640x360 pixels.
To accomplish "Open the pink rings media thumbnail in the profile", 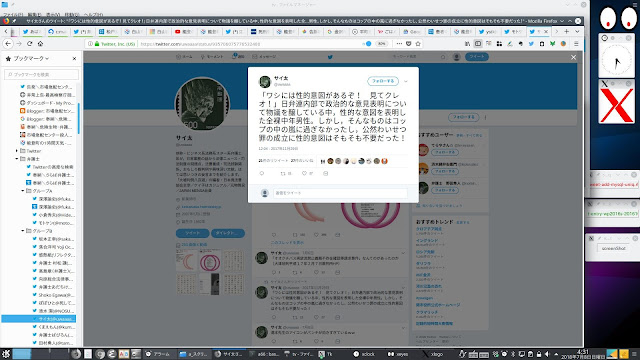I will (210, 261).
